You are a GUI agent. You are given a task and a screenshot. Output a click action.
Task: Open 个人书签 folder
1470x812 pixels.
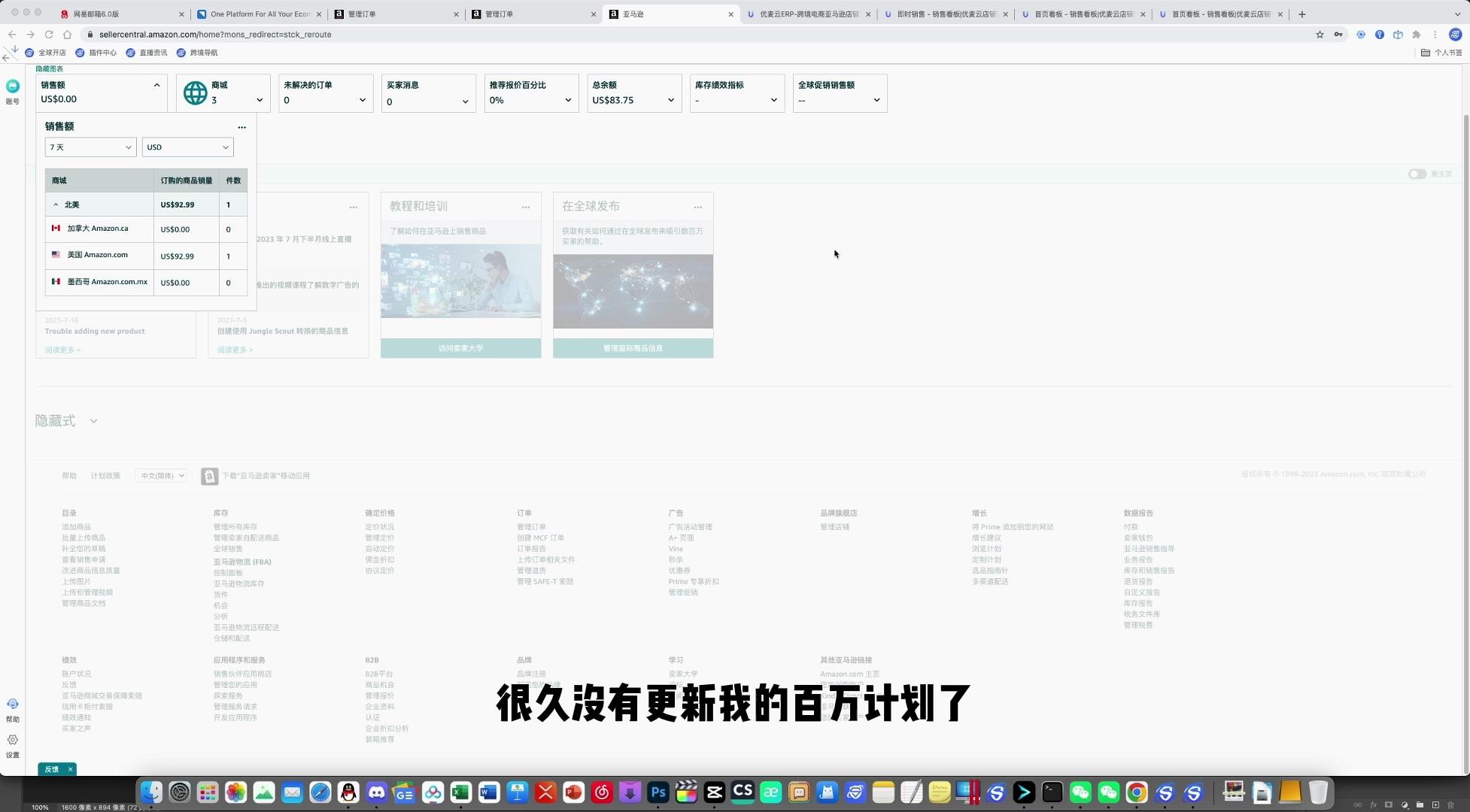(1441, 53)
